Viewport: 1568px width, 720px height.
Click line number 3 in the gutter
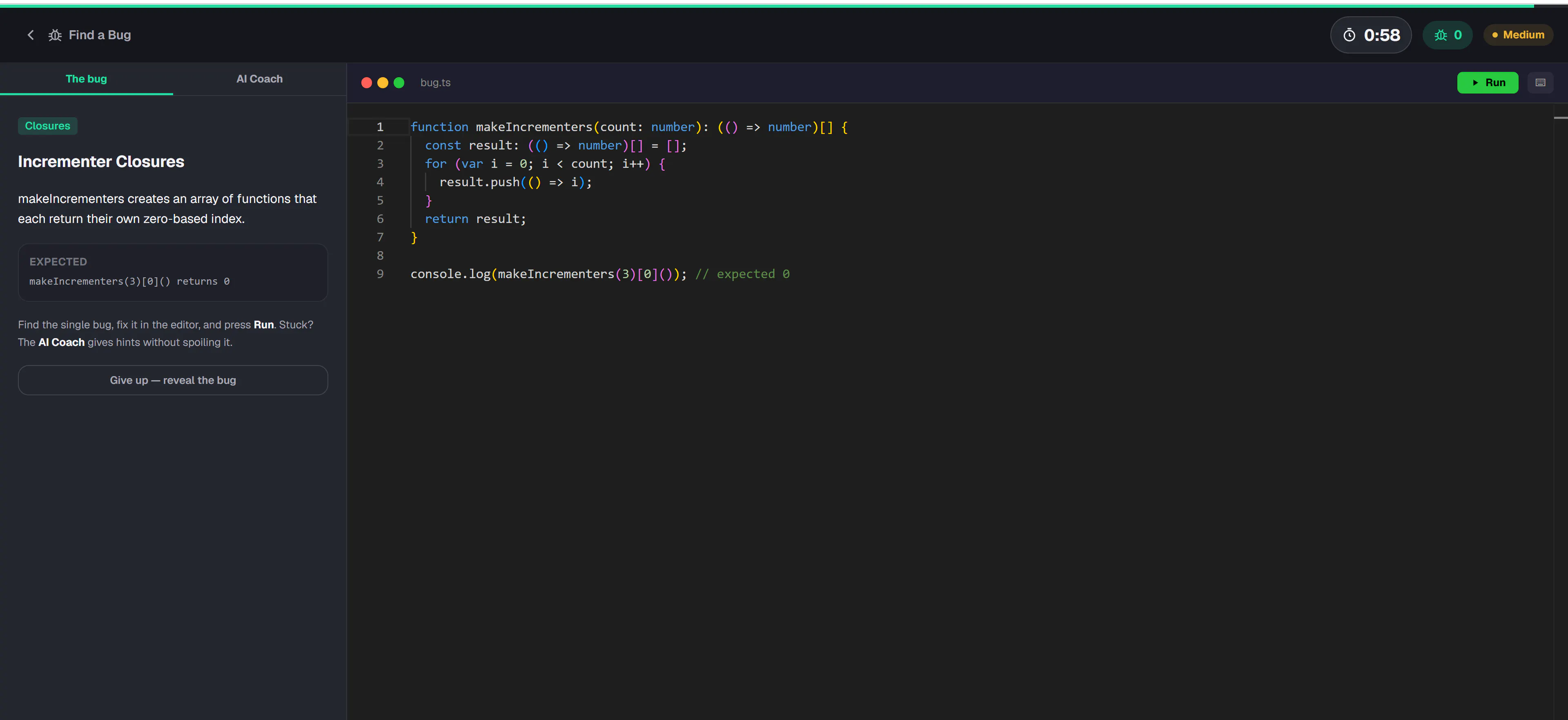pyautogui.click(x=380, y=164)
